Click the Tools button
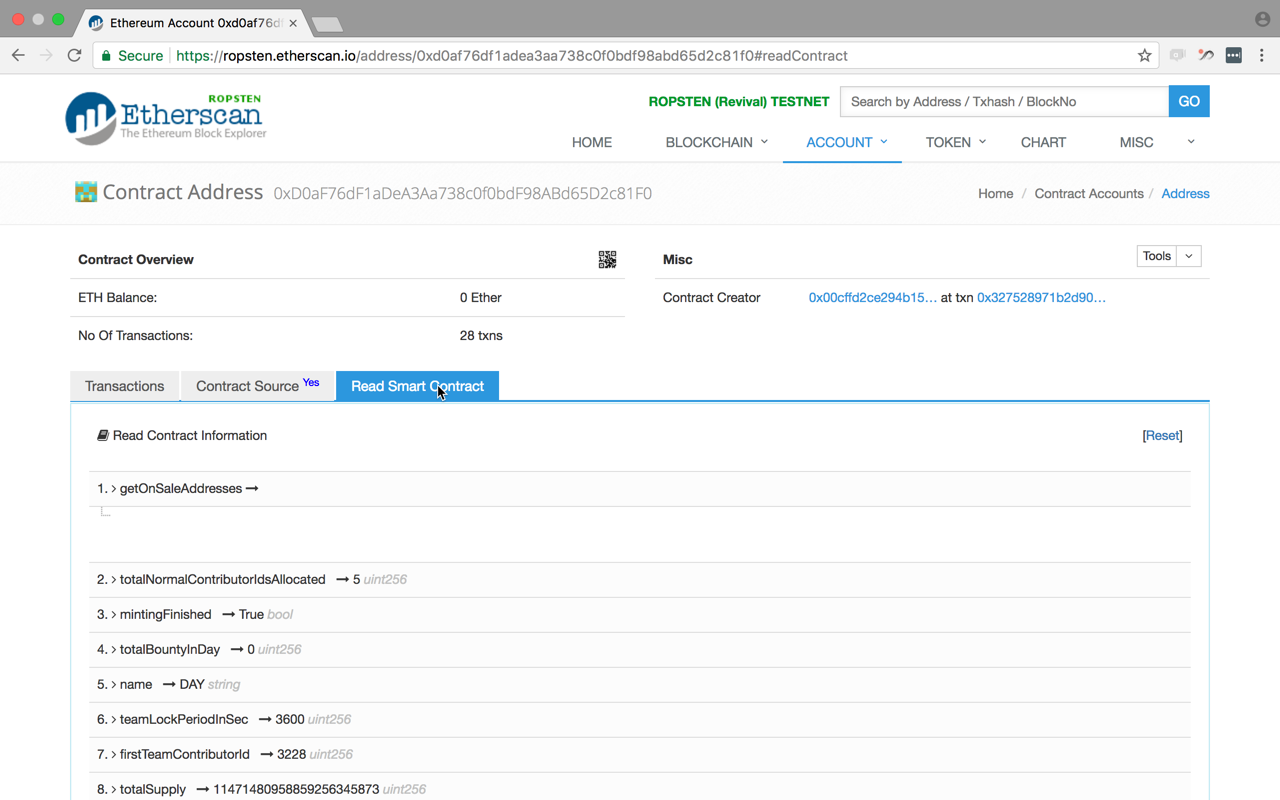The width and height of the screenshot is (1280, 800). point(1157,257)
